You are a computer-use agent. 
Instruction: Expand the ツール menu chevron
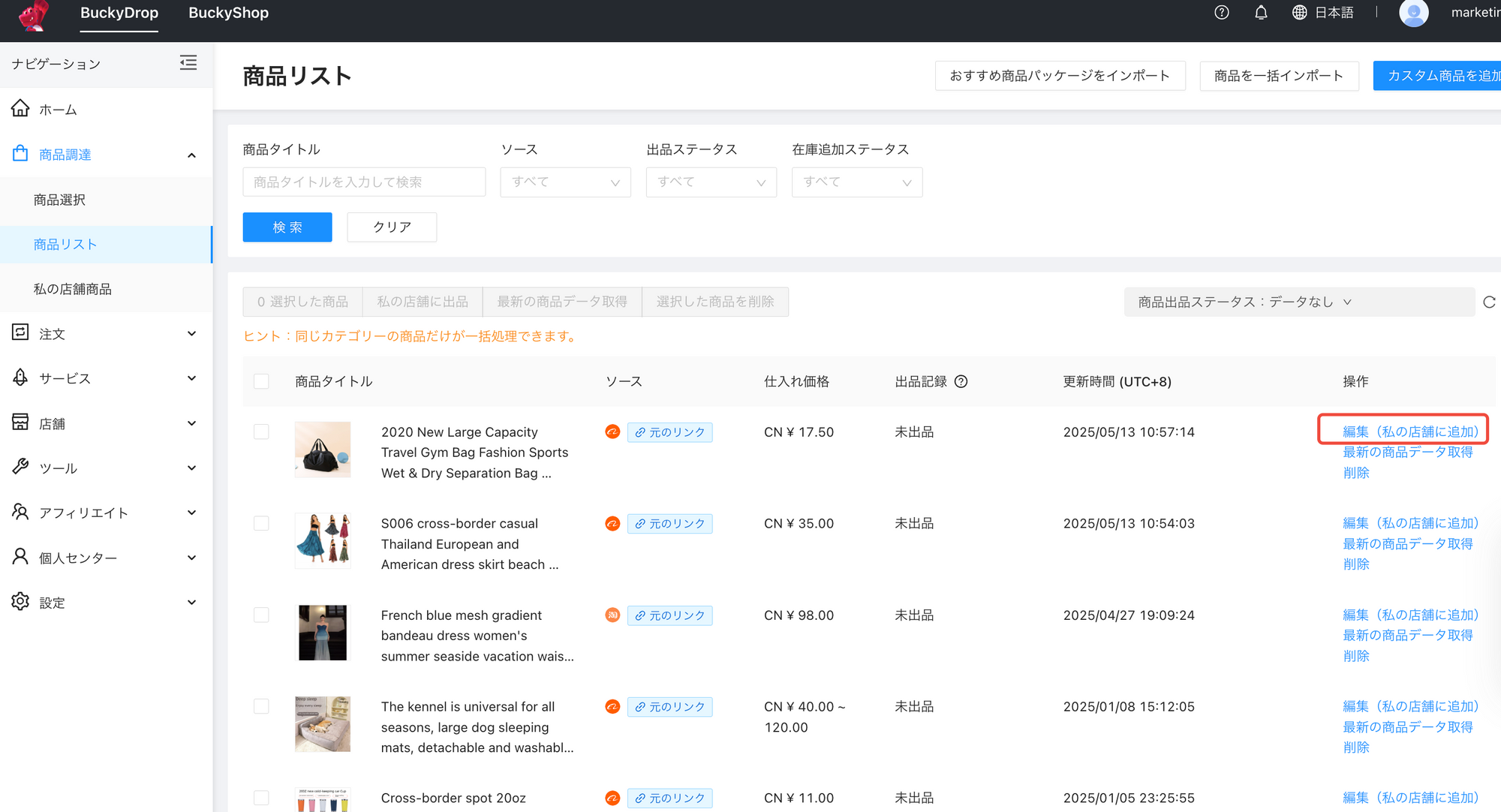191,468
